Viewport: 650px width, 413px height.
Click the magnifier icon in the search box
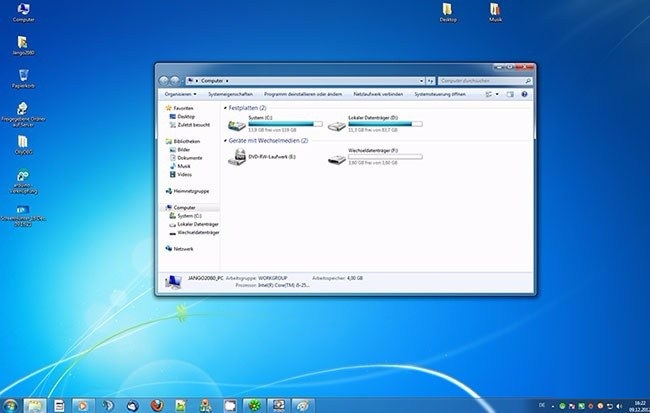click(528, 81)
